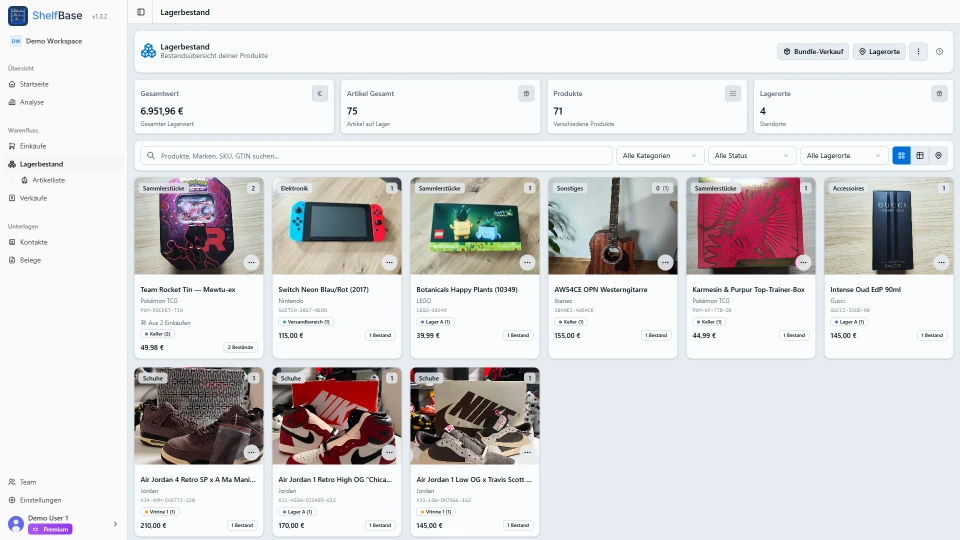Open the Gucci Intense Oud product image
This screenshot has height=540, width=960.
point(888,226)
